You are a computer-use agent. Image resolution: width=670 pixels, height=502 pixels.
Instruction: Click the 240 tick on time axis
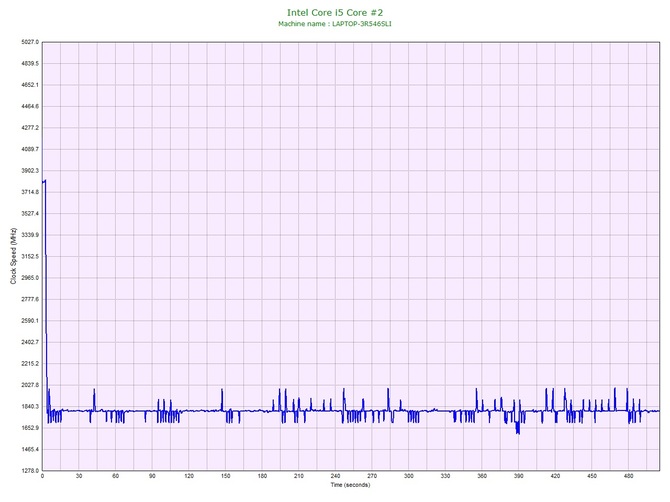point(335,476)
